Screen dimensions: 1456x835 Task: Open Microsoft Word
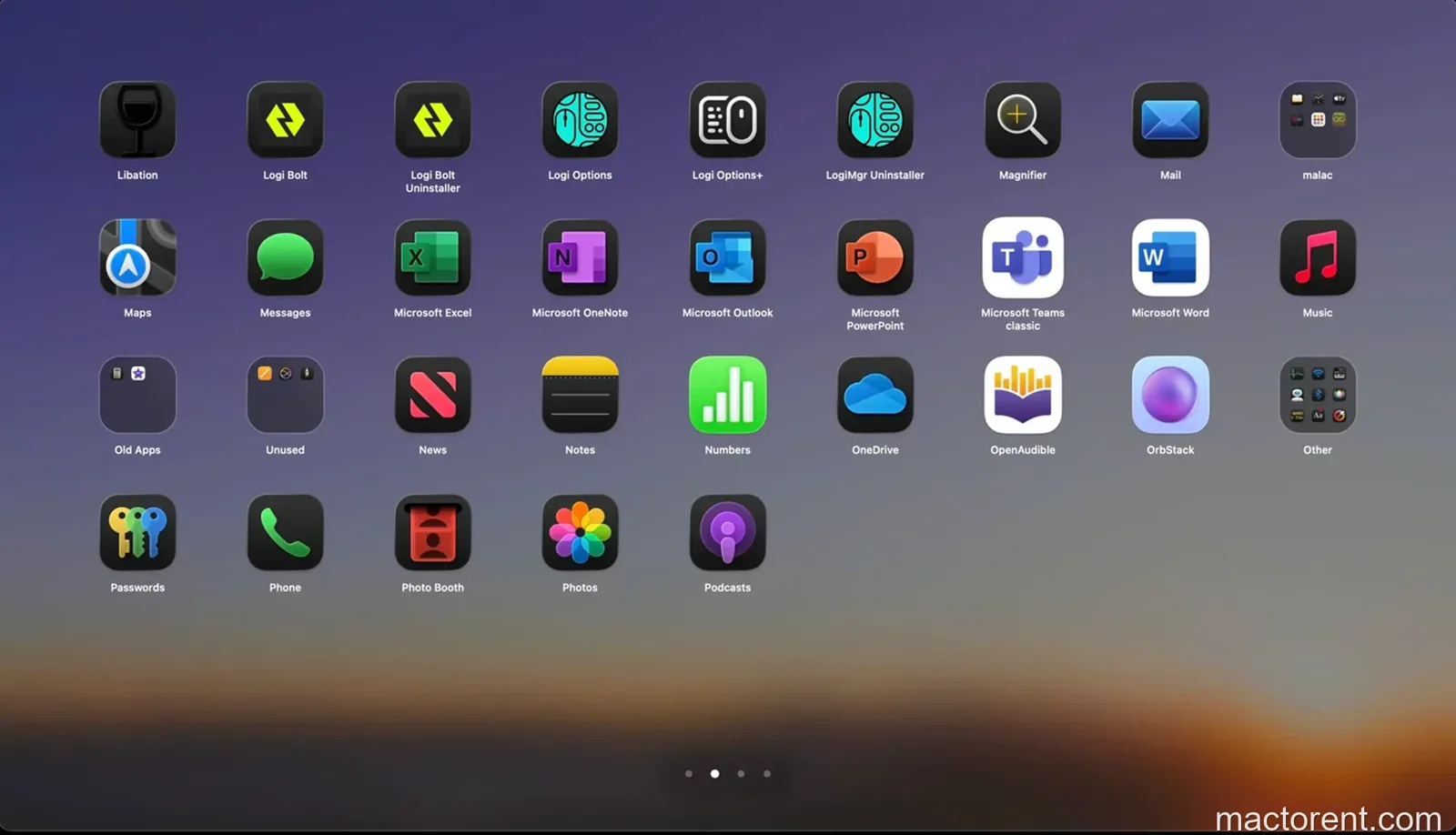pyautogui.click(x=1170, y=257)
